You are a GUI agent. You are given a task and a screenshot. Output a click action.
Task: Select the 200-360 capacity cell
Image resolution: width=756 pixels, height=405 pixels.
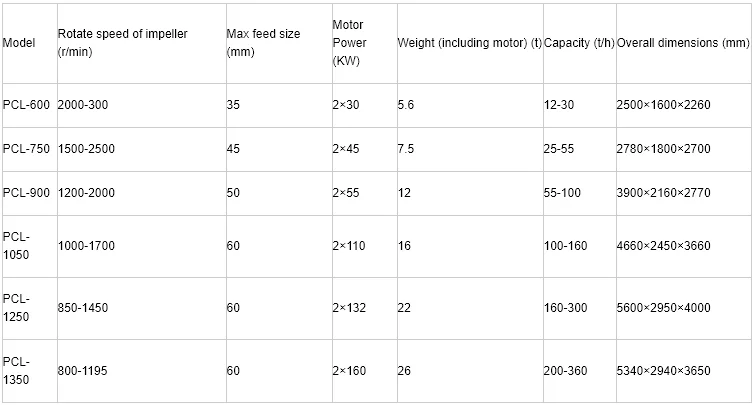click(x=580, y=371)
